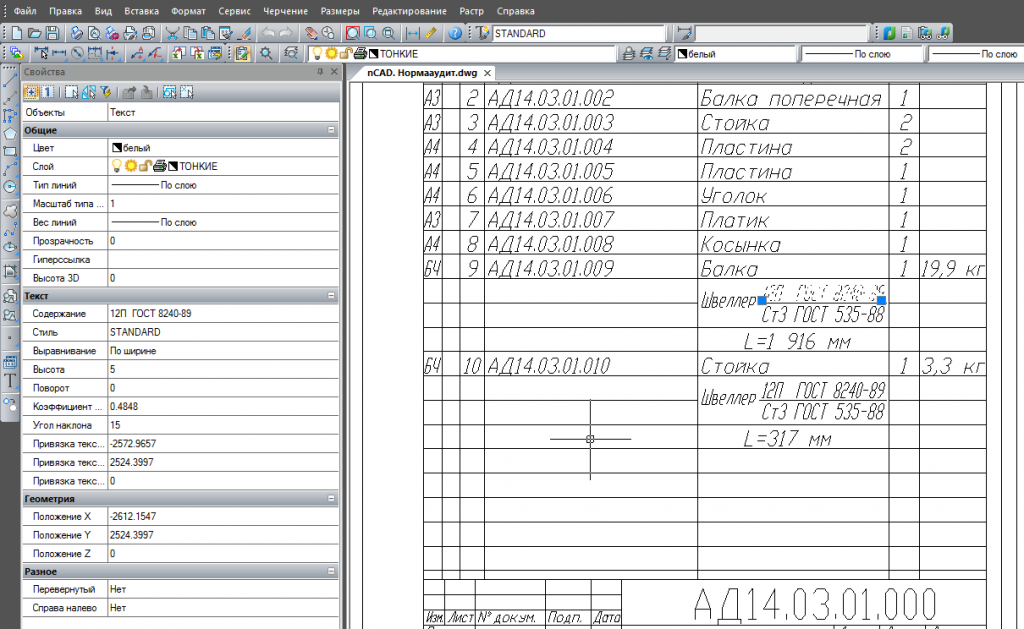The image size is (1024, 629).
Task: Toggle the '1' single-object selection mode
Action: pos(48,92)
